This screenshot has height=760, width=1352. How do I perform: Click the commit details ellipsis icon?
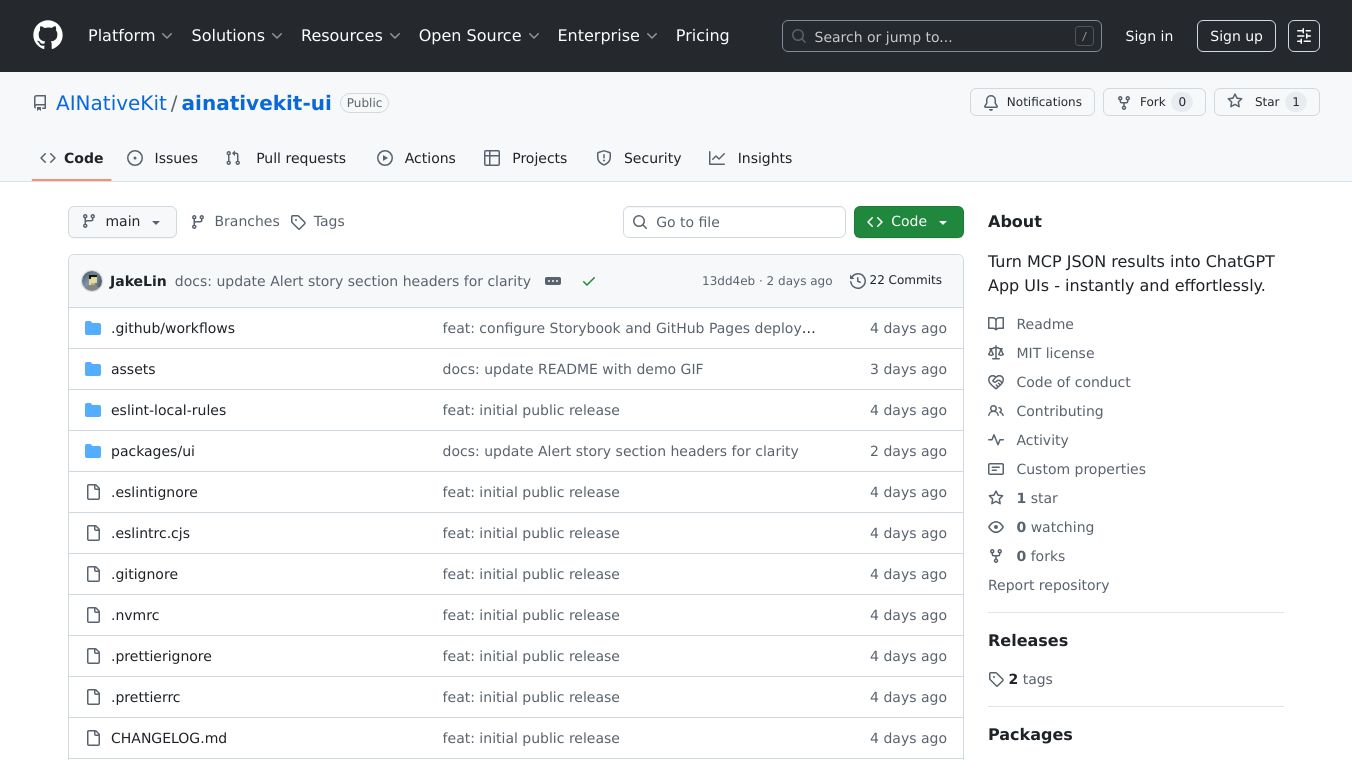(553, 281)
